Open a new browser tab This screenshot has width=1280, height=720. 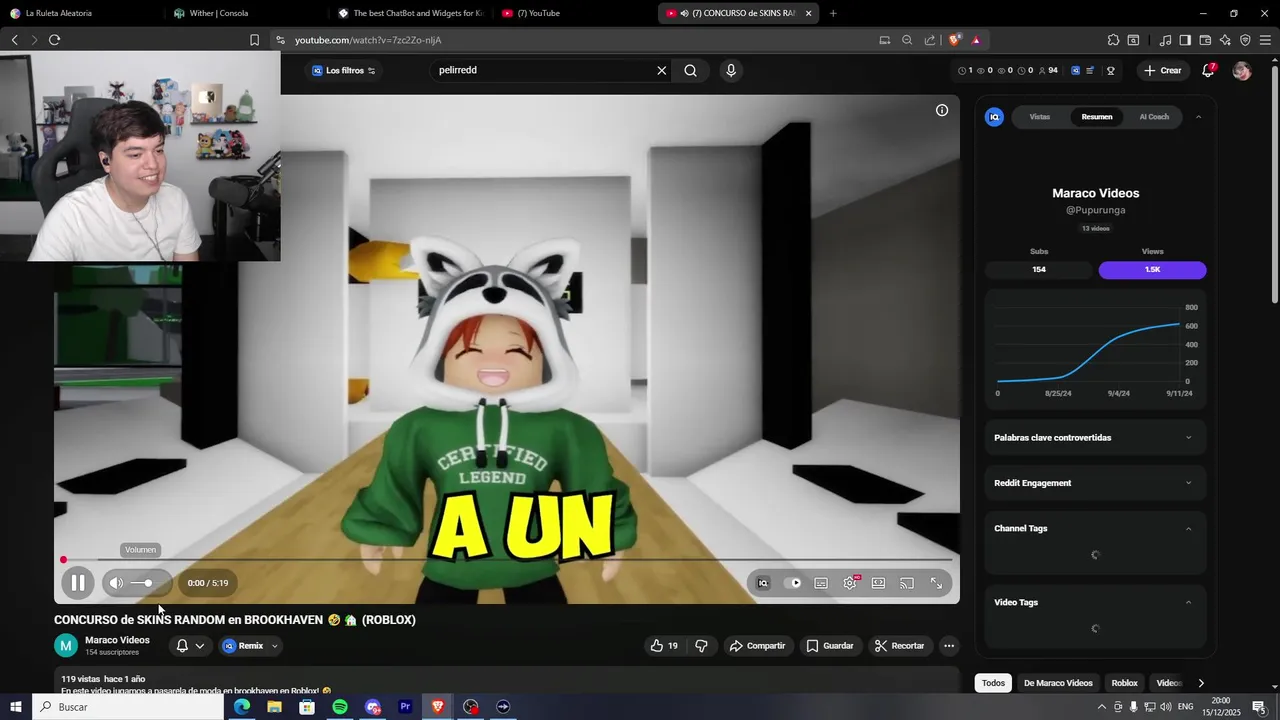tap(833, 13)
